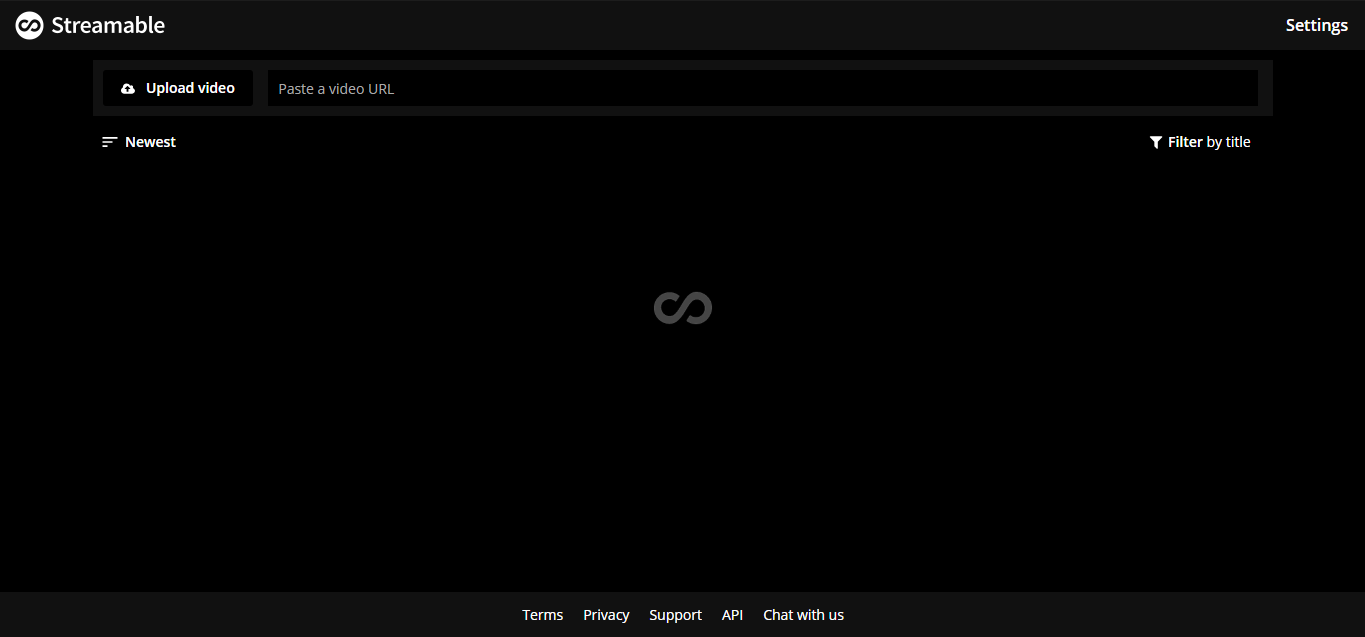
Task: Click the Paste a video URL field
Action: pyautogui.click(x=762, y=88)
